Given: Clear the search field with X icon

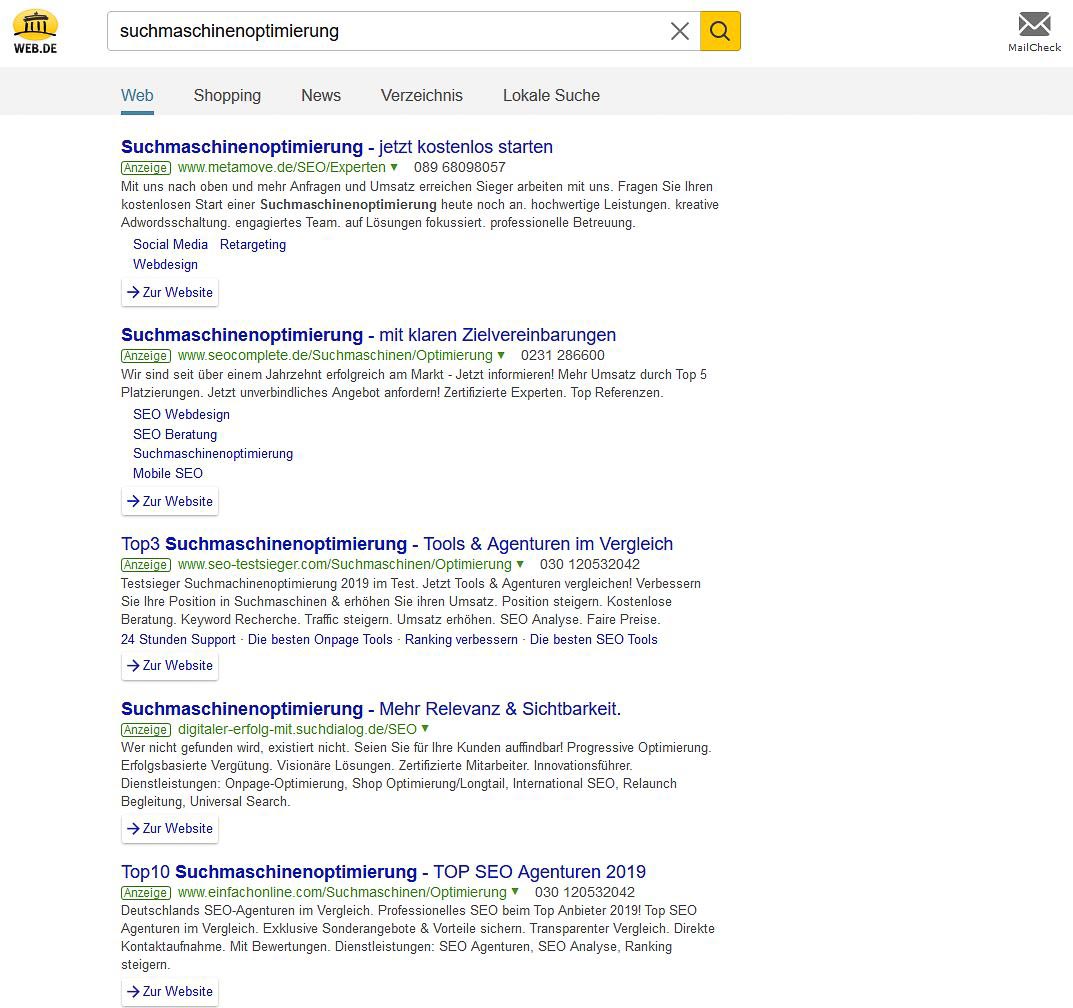Looking at the screenshot, I should click(x=680, y=31).
